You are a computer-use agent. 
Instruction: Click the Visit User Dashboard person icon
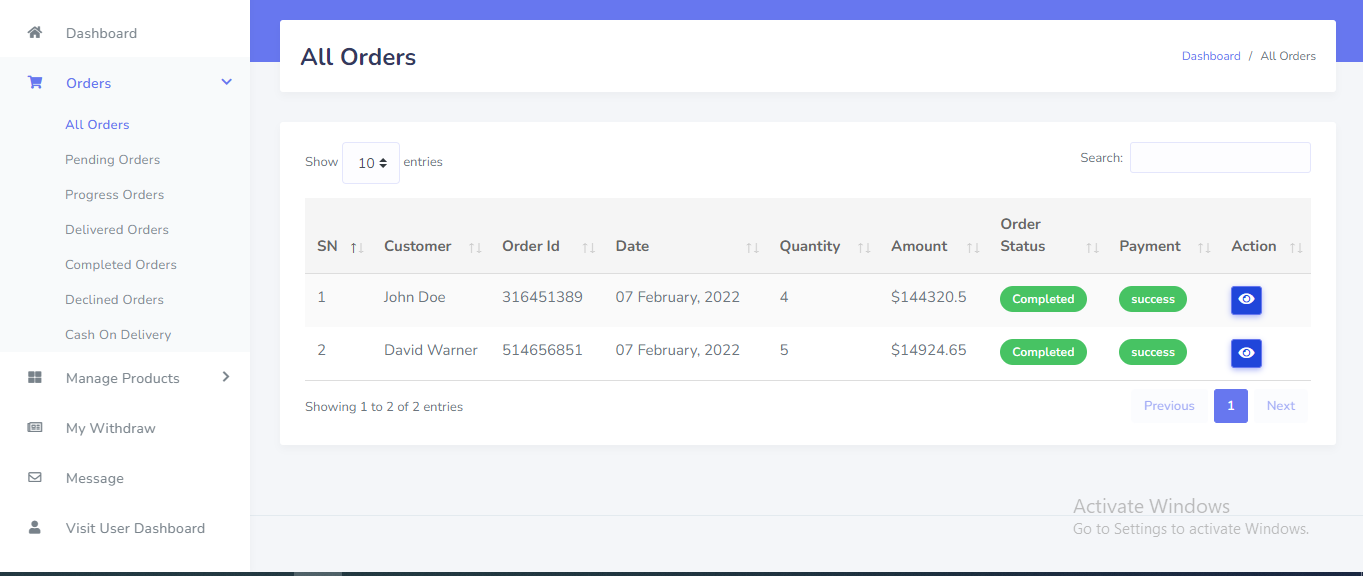(35, 528)
